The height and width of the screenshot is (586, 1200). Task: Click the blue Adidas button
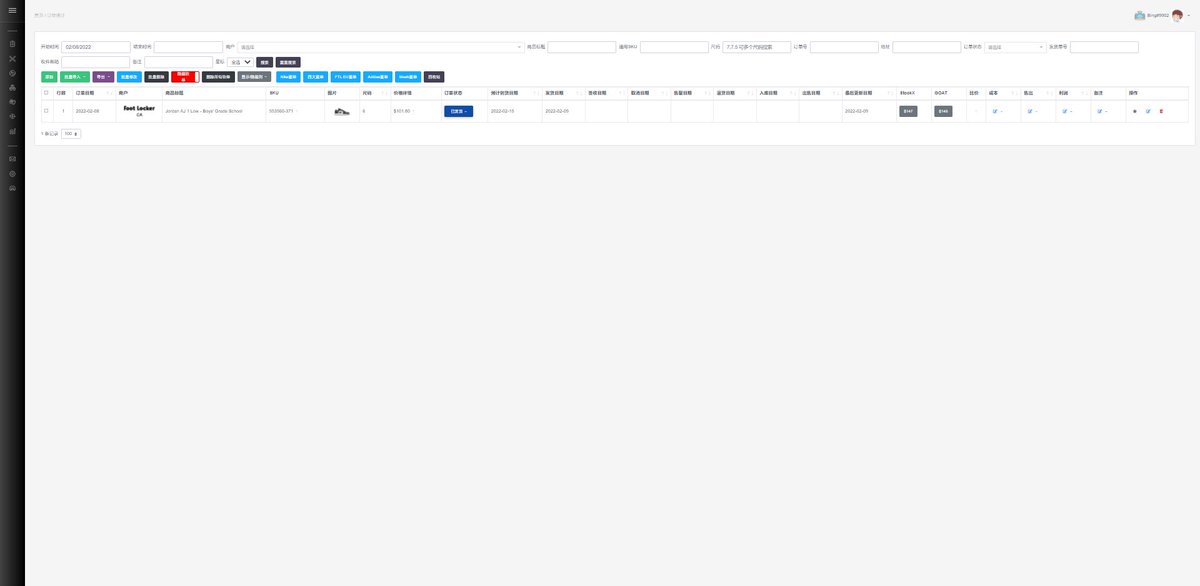pyautogui.click(x=378, y=76)
